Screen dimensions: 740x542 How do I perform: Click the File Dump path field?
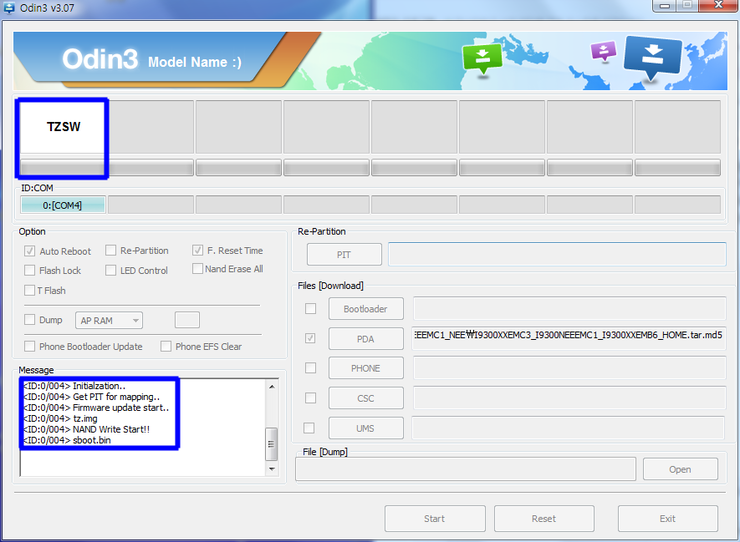465,469
